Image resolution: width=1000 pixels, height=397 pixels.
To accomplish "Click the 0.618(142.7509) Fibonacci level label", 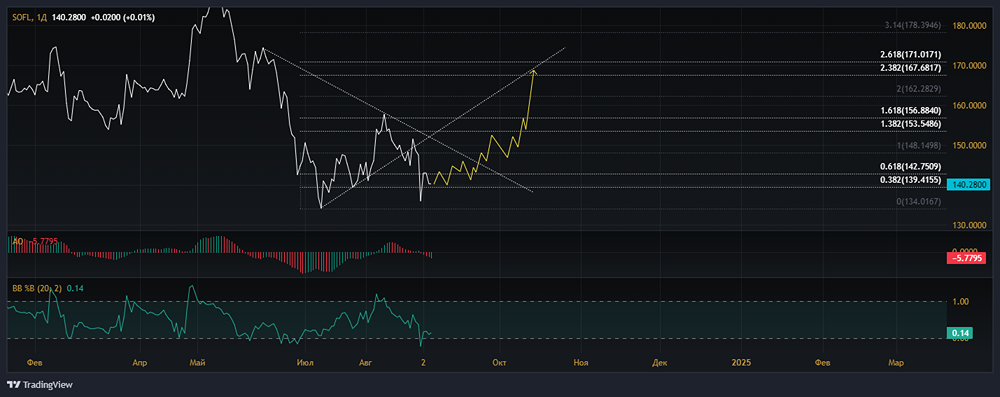I will [910, 167].
